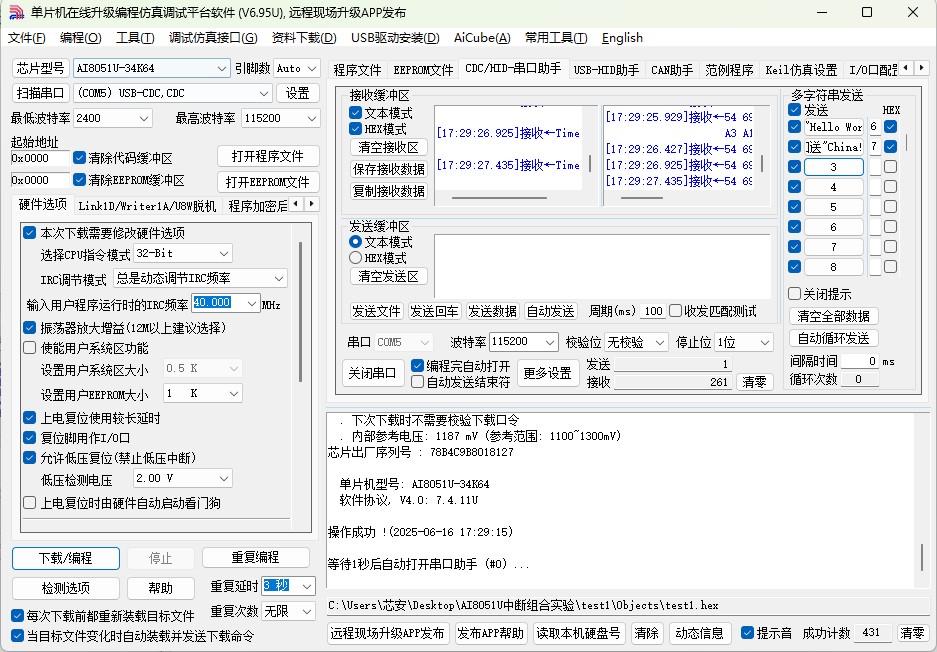
Task: Enable 自动发送结束符 checkbox
Action: point(418,381)
